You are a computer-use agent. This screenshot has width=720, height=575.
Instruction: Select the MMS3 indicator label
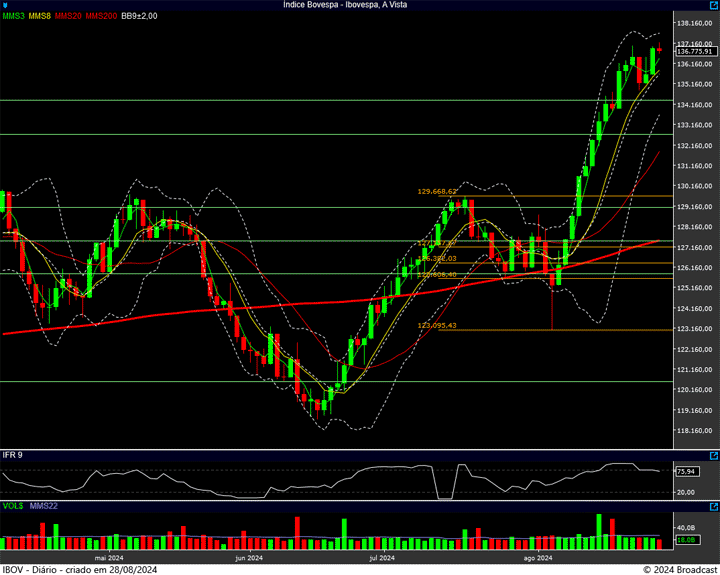pos(13,17)
